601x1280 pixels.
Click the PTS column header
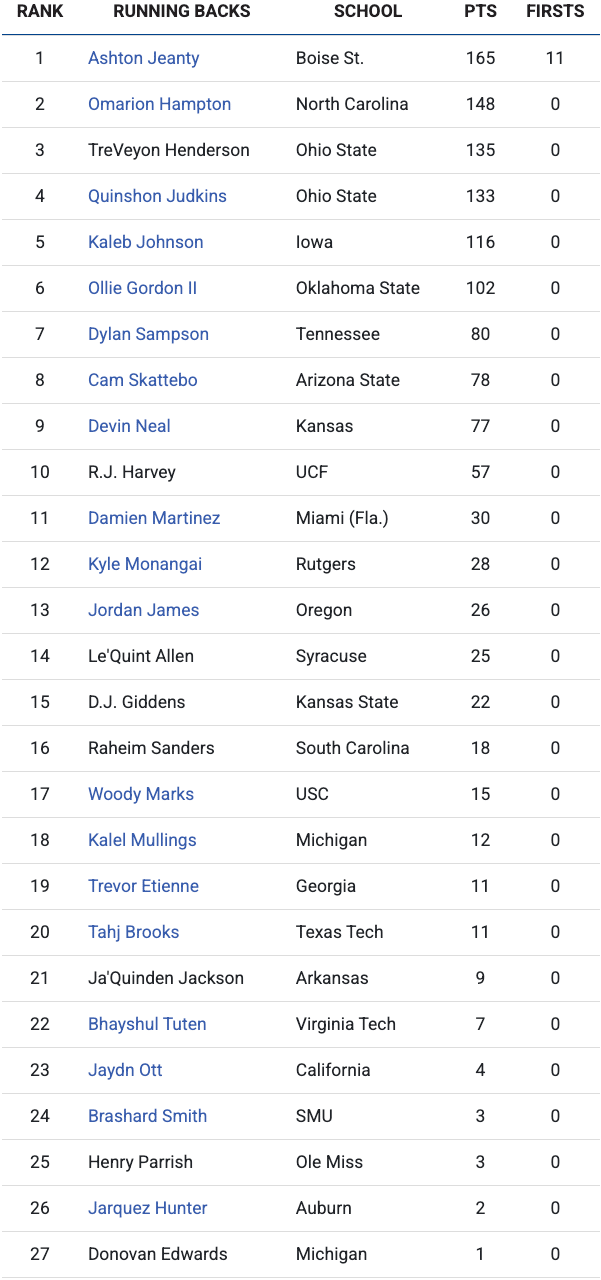(x=481, y=12)
